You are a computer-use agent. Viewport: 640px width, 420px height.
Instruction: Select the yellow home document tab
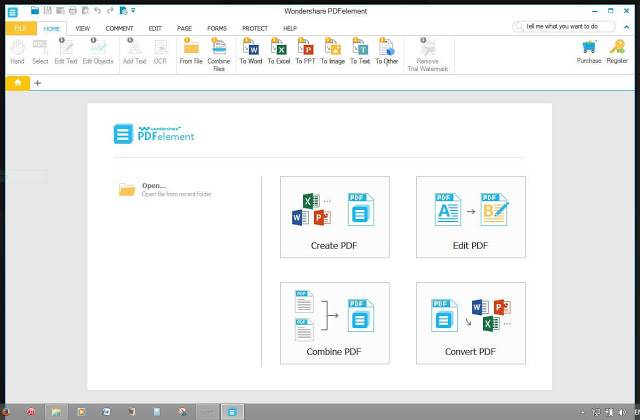[x=18, y=83]
